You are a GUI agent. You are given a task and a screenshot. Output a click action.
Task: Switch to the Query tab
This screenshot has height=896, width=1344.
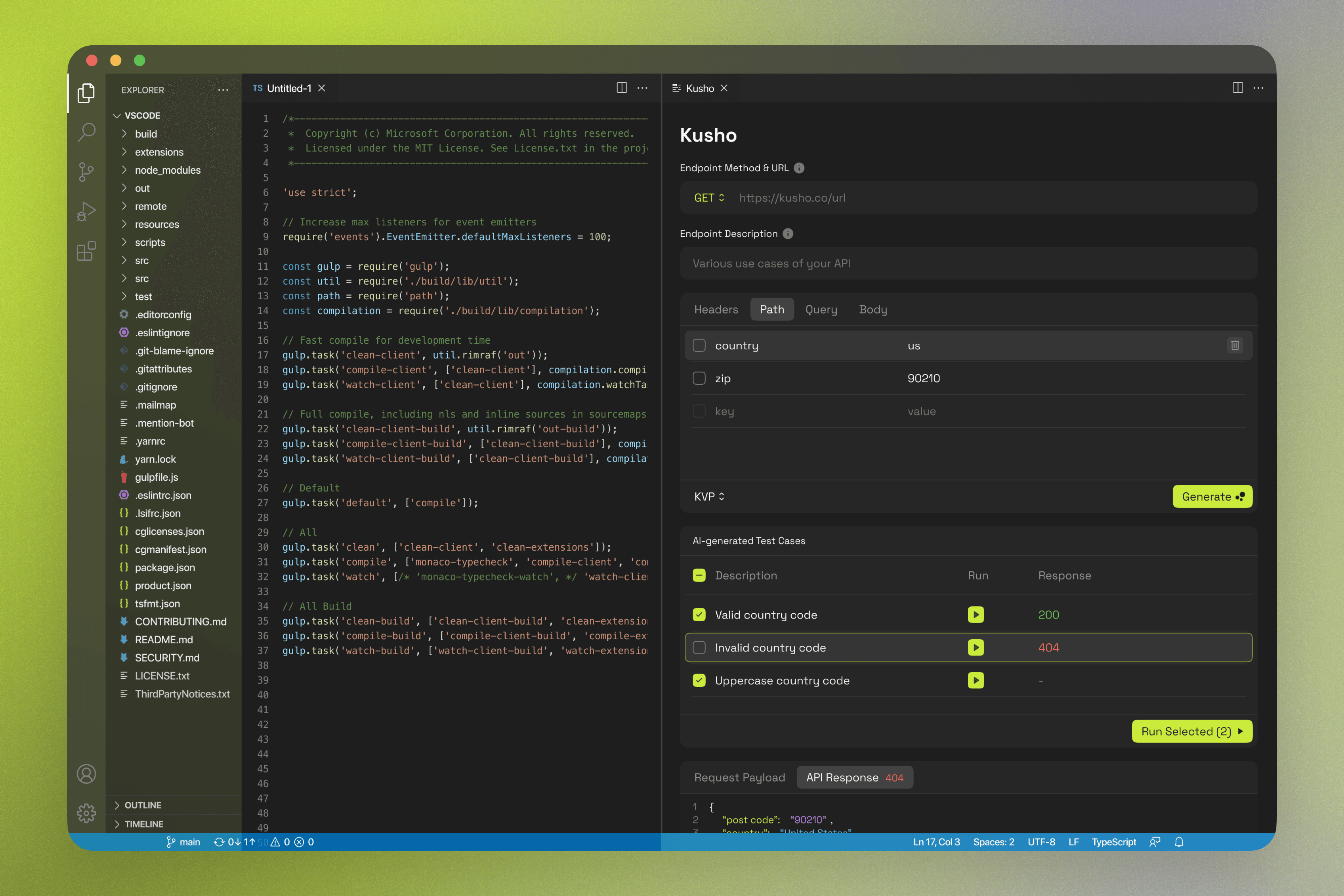tap(821, 309)
